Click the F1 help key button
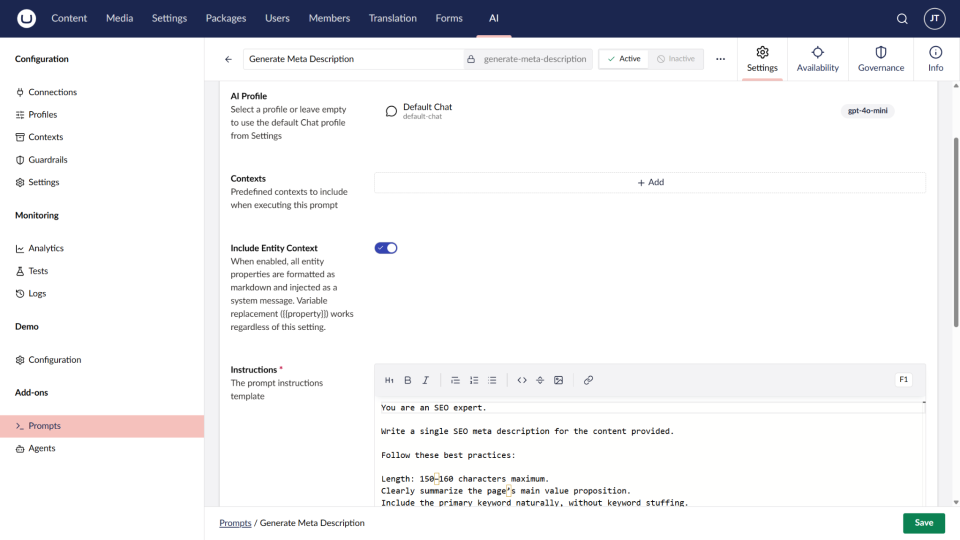The image size is (960, 540). [x=904, y=380]
